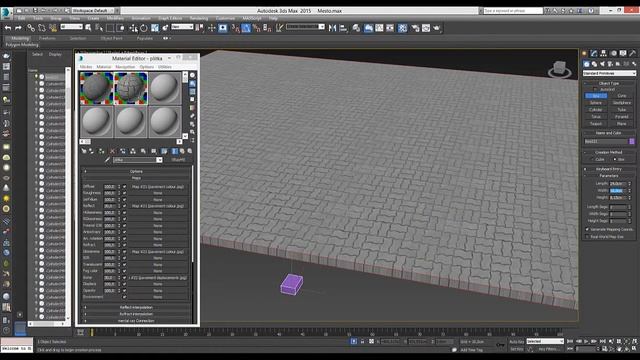Open the Help menu
This screenshot has height=360, width=640.
(273, 18)
